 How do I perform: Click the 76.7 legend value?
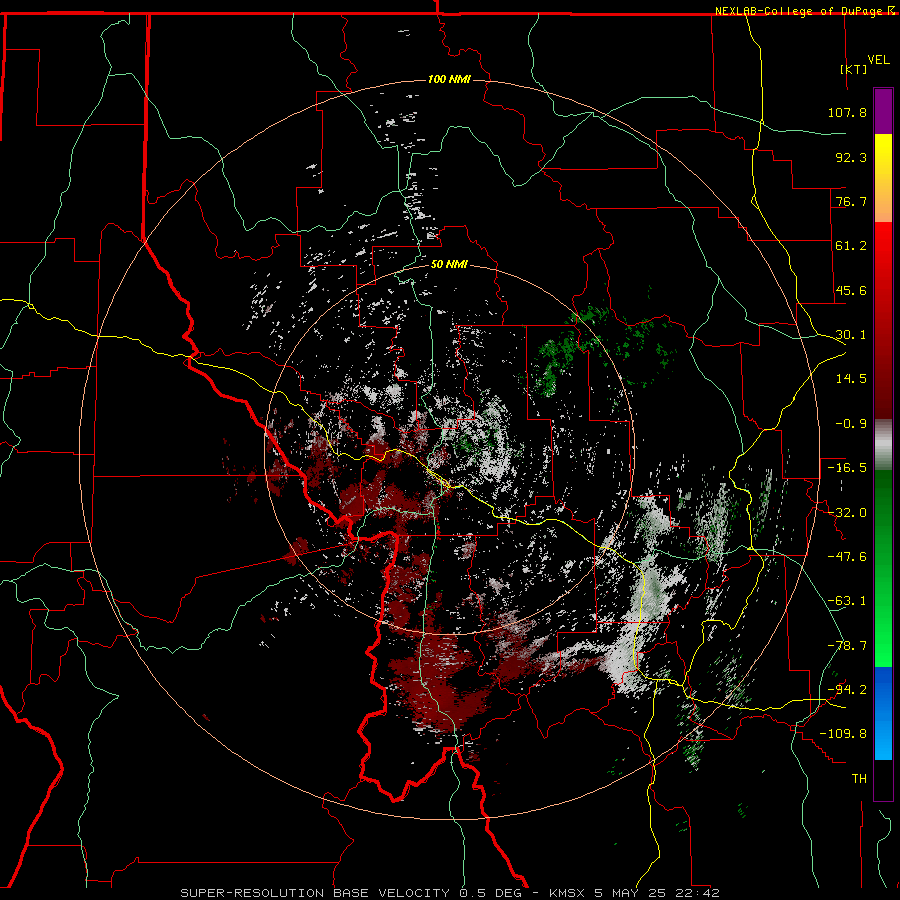point(851,201)
